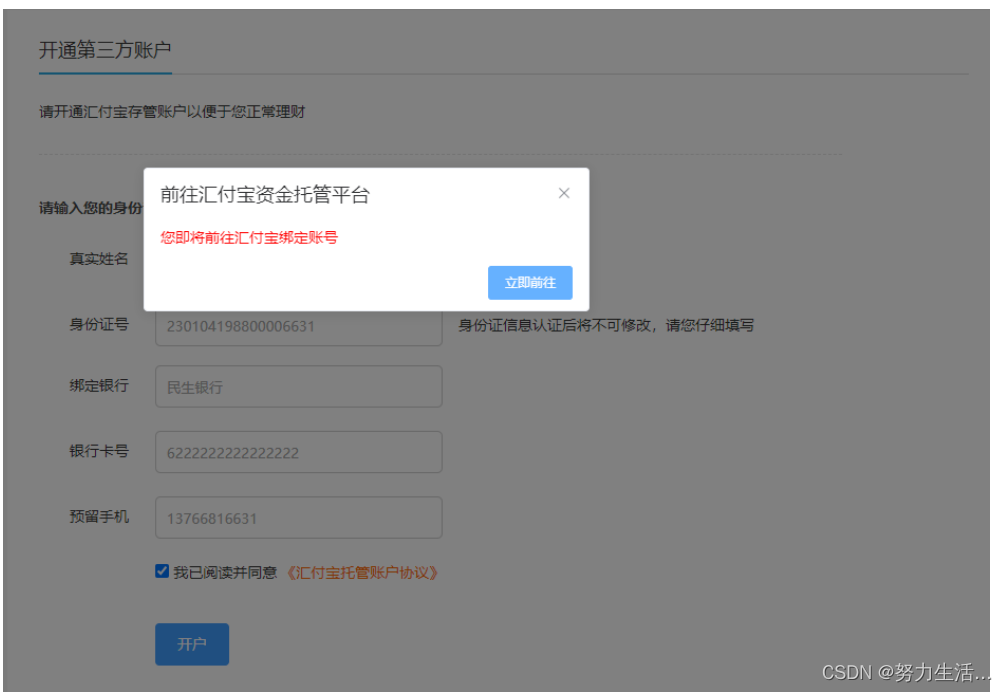Click the 身份证号 label
Viewport: 1007px width, 692px height.
99,324
